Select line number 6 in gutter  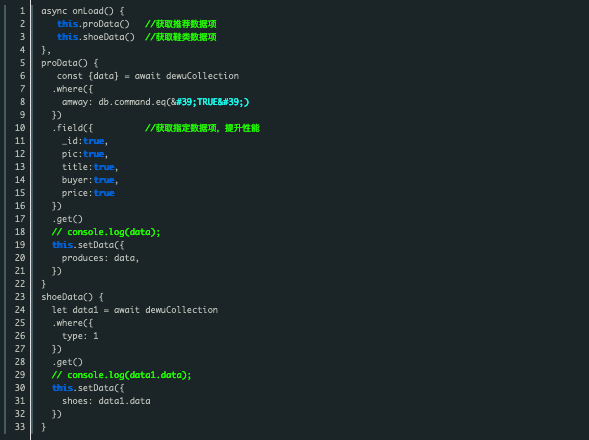coord(23,76)
